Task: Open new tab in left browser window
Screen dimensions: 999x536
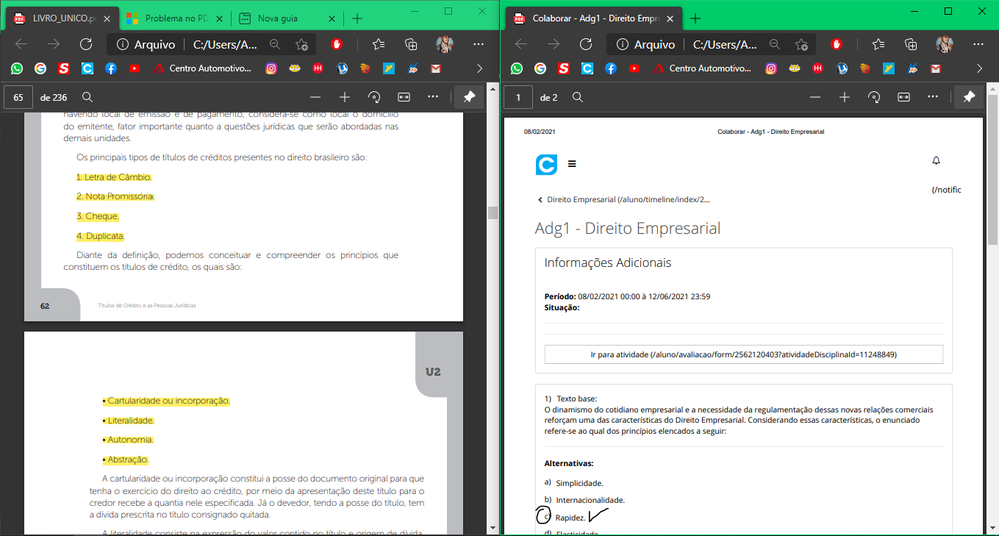Action: [x=357, y=18]
